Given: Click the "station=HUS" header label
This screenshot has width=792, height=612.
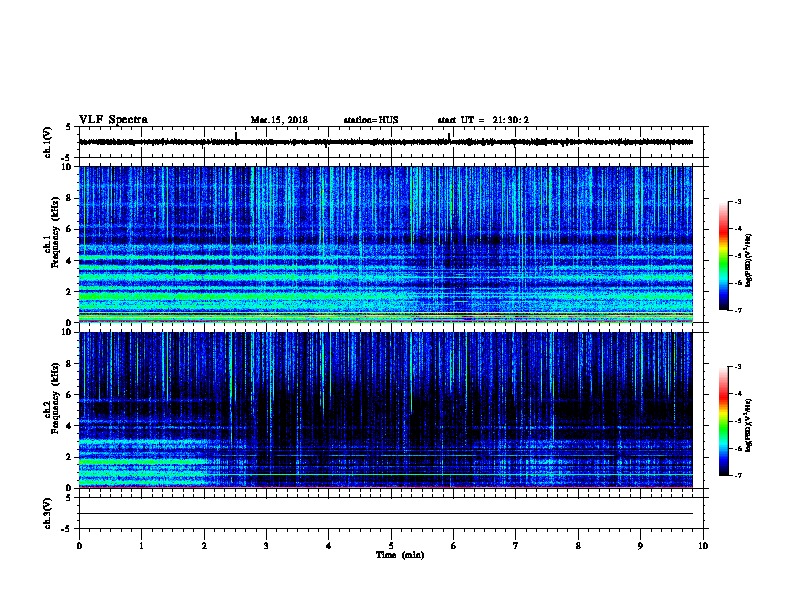Looking at the screenshot, I should [x=371, y=120].
